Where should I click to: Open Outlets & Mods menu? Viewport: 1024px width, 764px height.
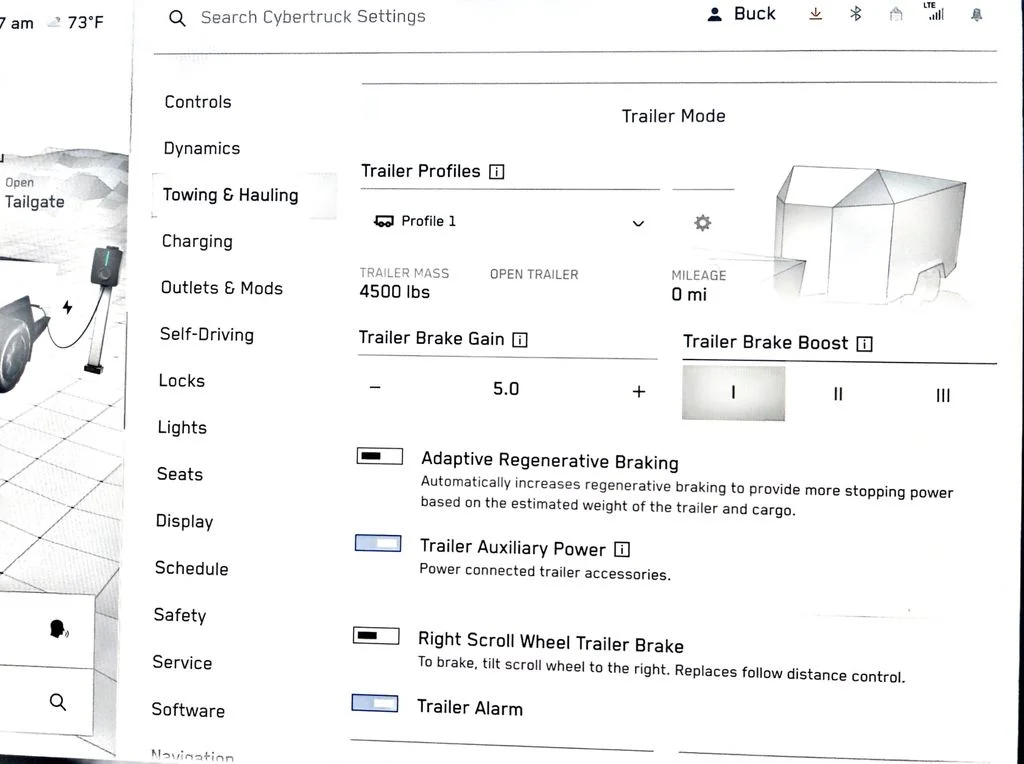(221, 288)
